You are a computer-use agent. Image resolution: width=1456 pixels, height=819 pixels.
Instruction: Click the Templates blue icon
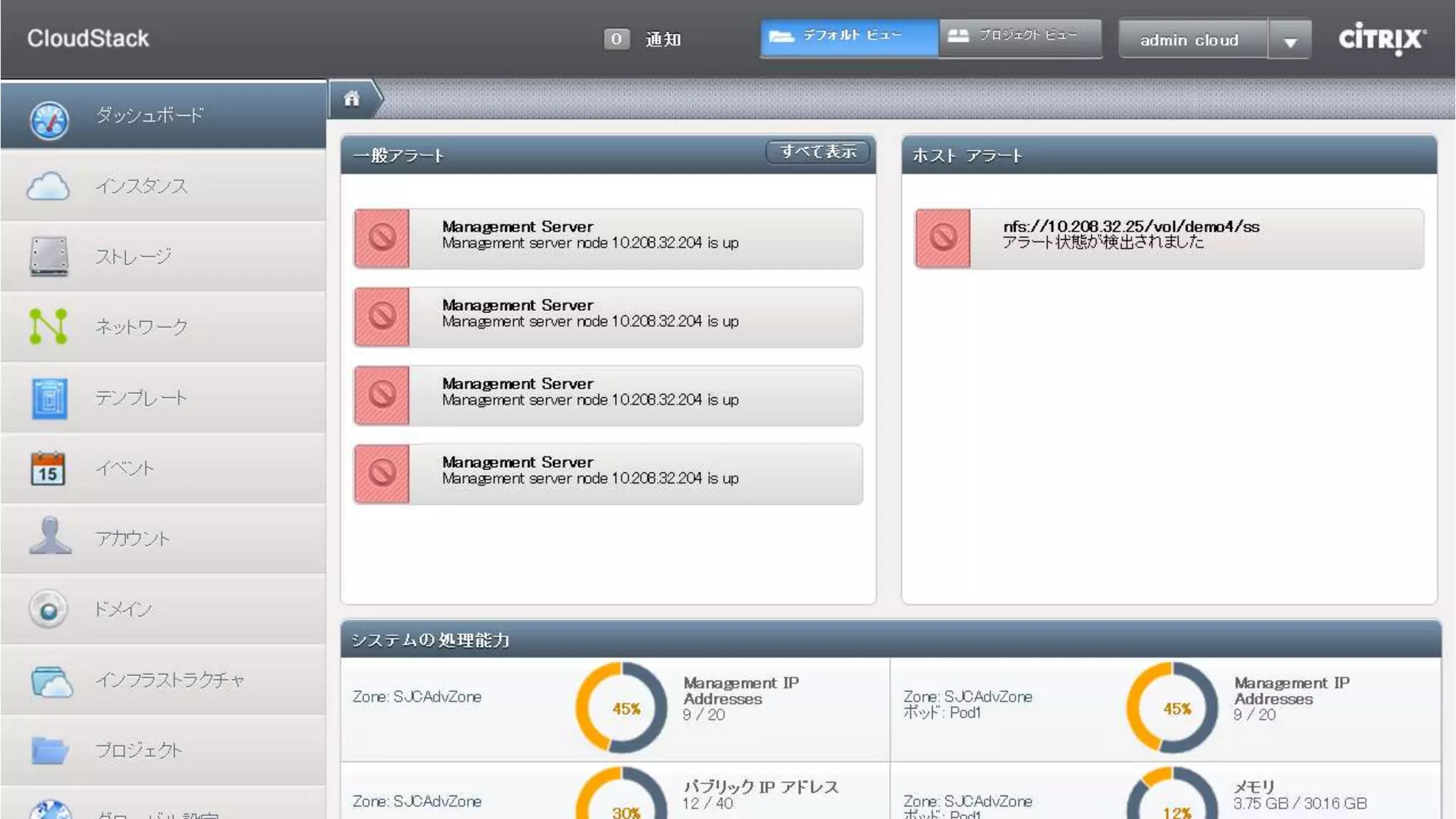point(49,398)
